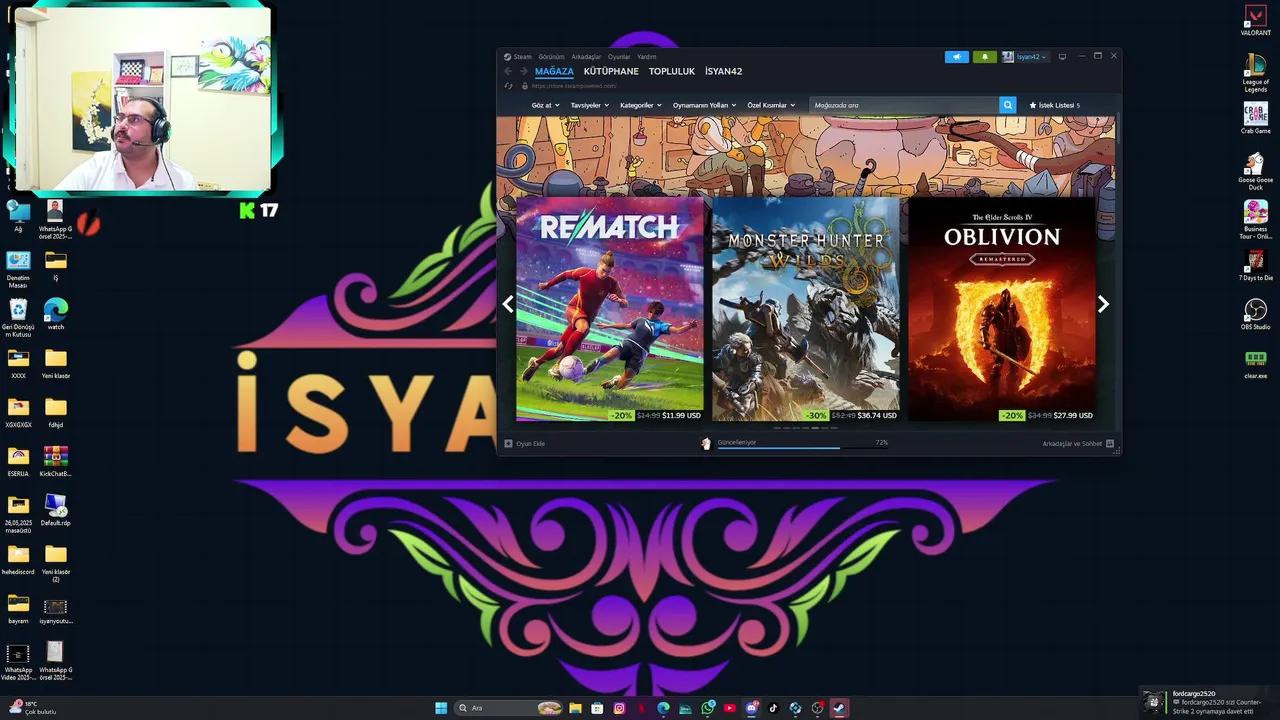1280x720 pixels.
Task: Click the Güncelleniyor download status
Action: [737, 442]
